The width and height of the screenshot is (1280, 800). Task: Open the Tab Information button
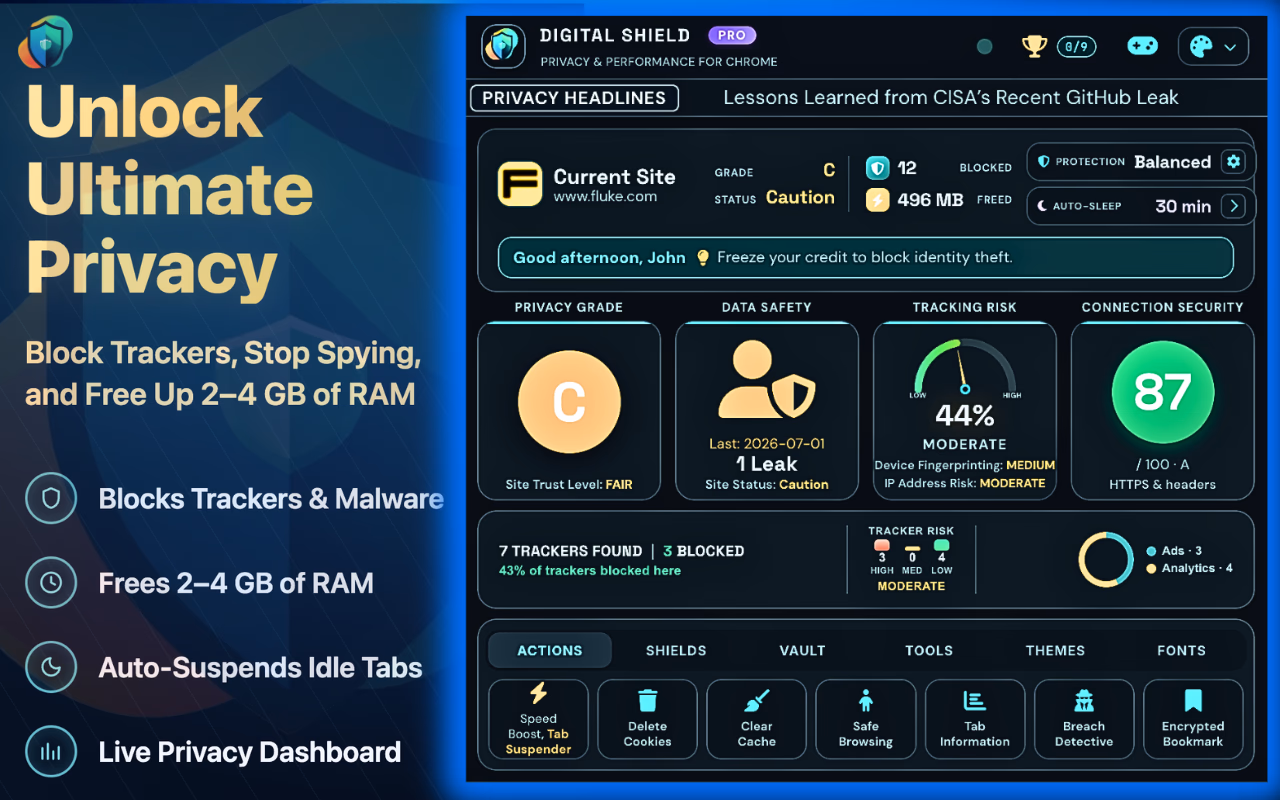[x=975, y=719]
